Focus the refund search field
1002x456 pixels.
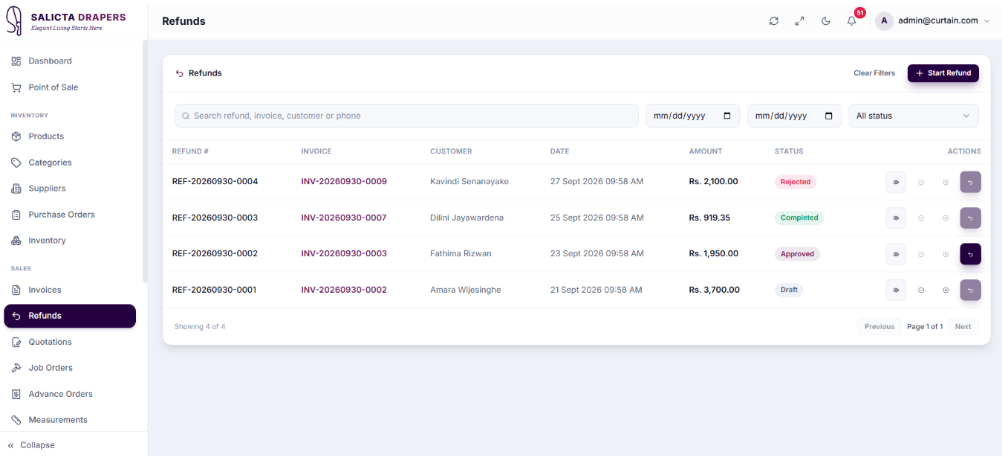coord(406,116)
